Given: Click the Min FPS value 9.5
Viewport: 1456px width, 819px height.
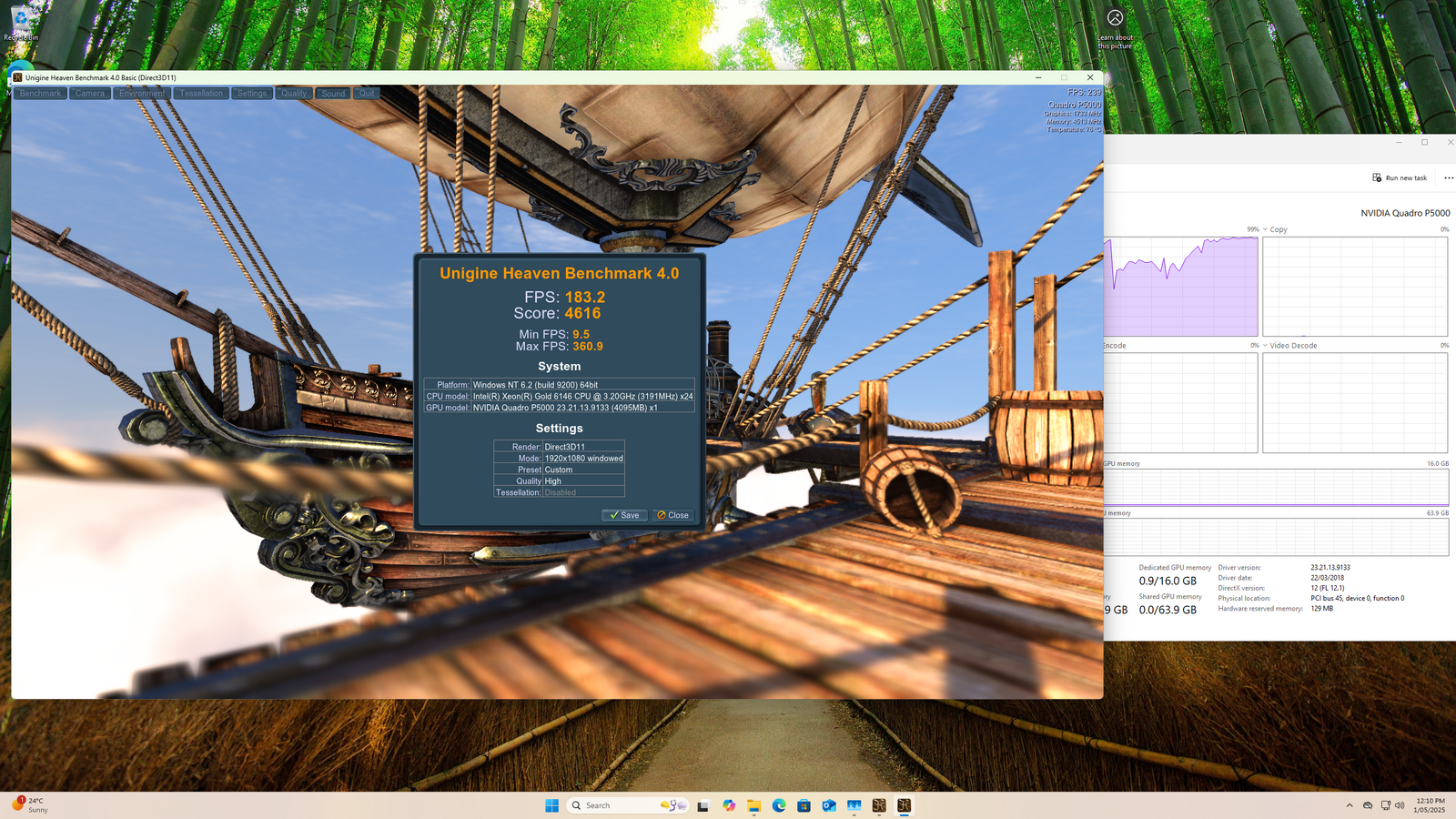Looking at the screenshot, I should (x=581, y=335).
